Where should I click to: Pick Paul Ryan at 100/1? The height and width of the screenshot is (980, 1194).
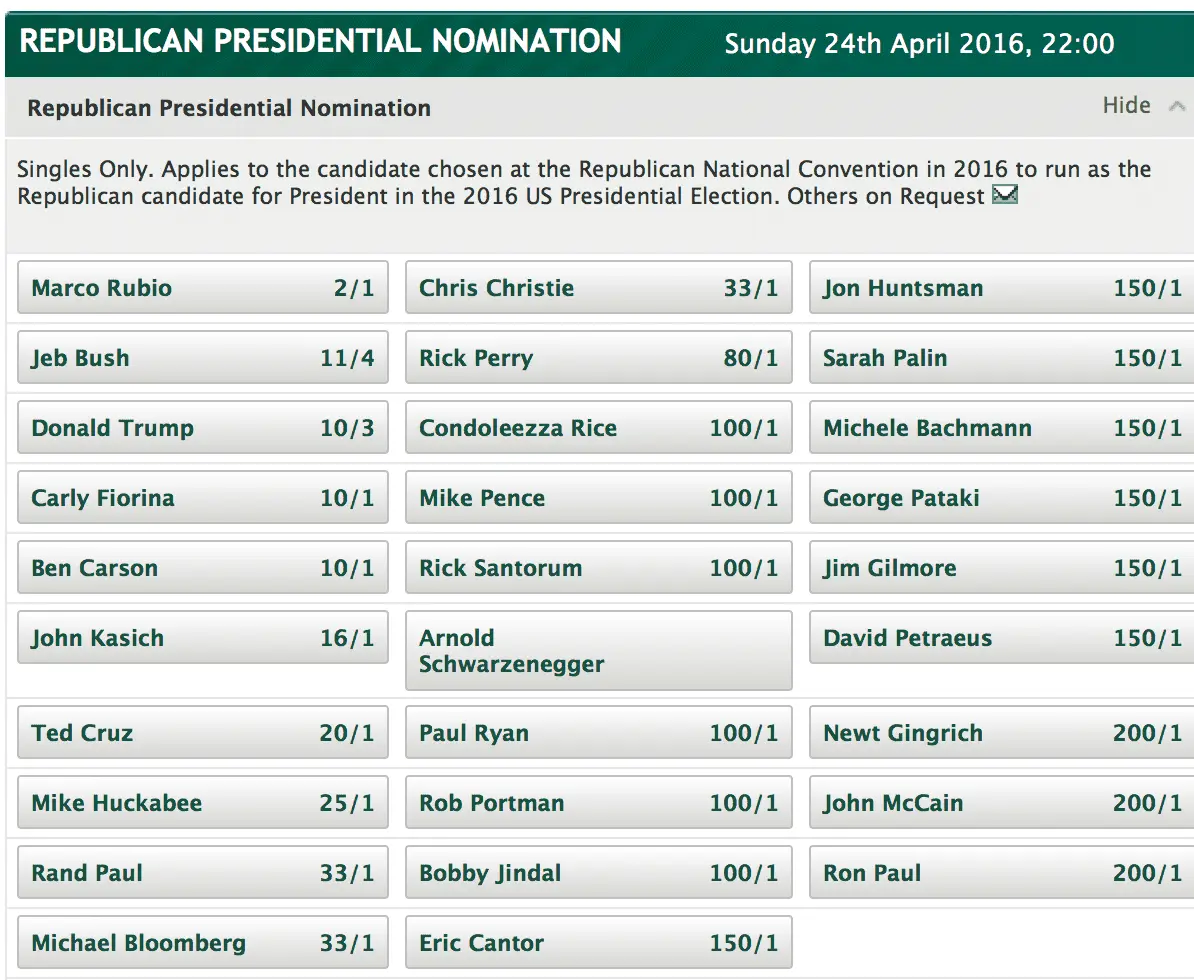click(598, 733)
